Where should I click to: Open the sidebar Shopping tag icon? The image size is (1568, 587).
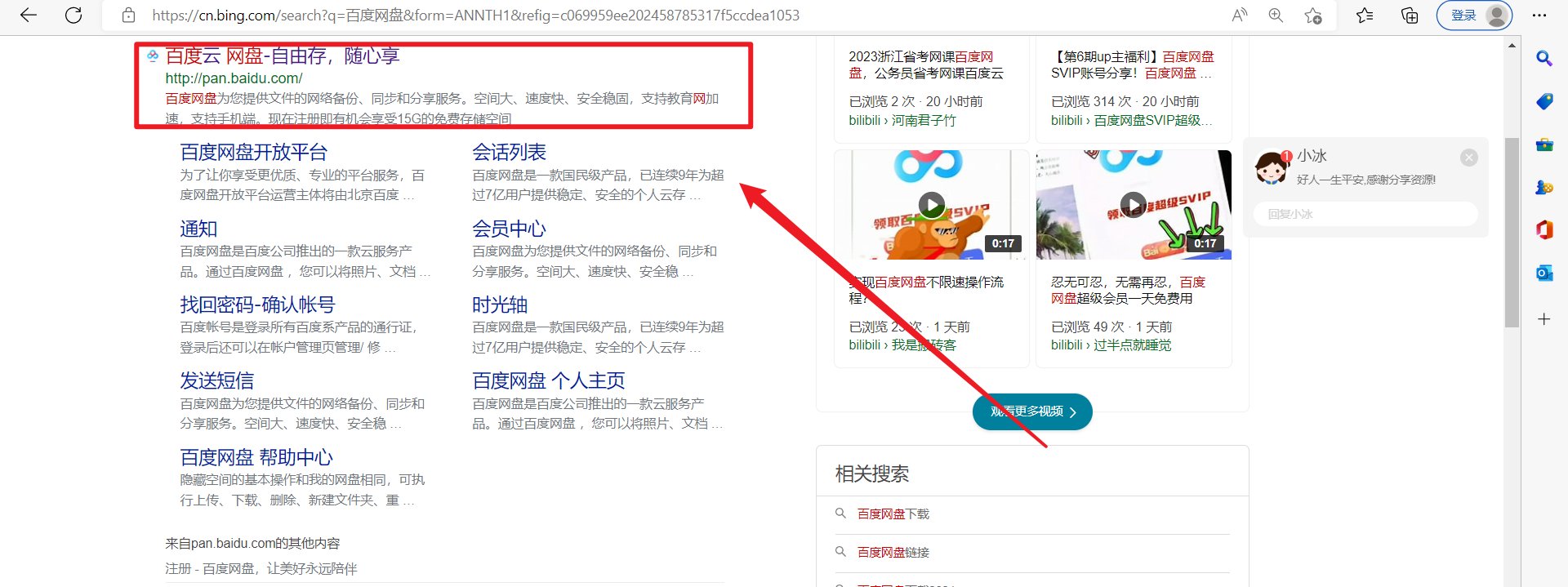tap(1543, 101)
